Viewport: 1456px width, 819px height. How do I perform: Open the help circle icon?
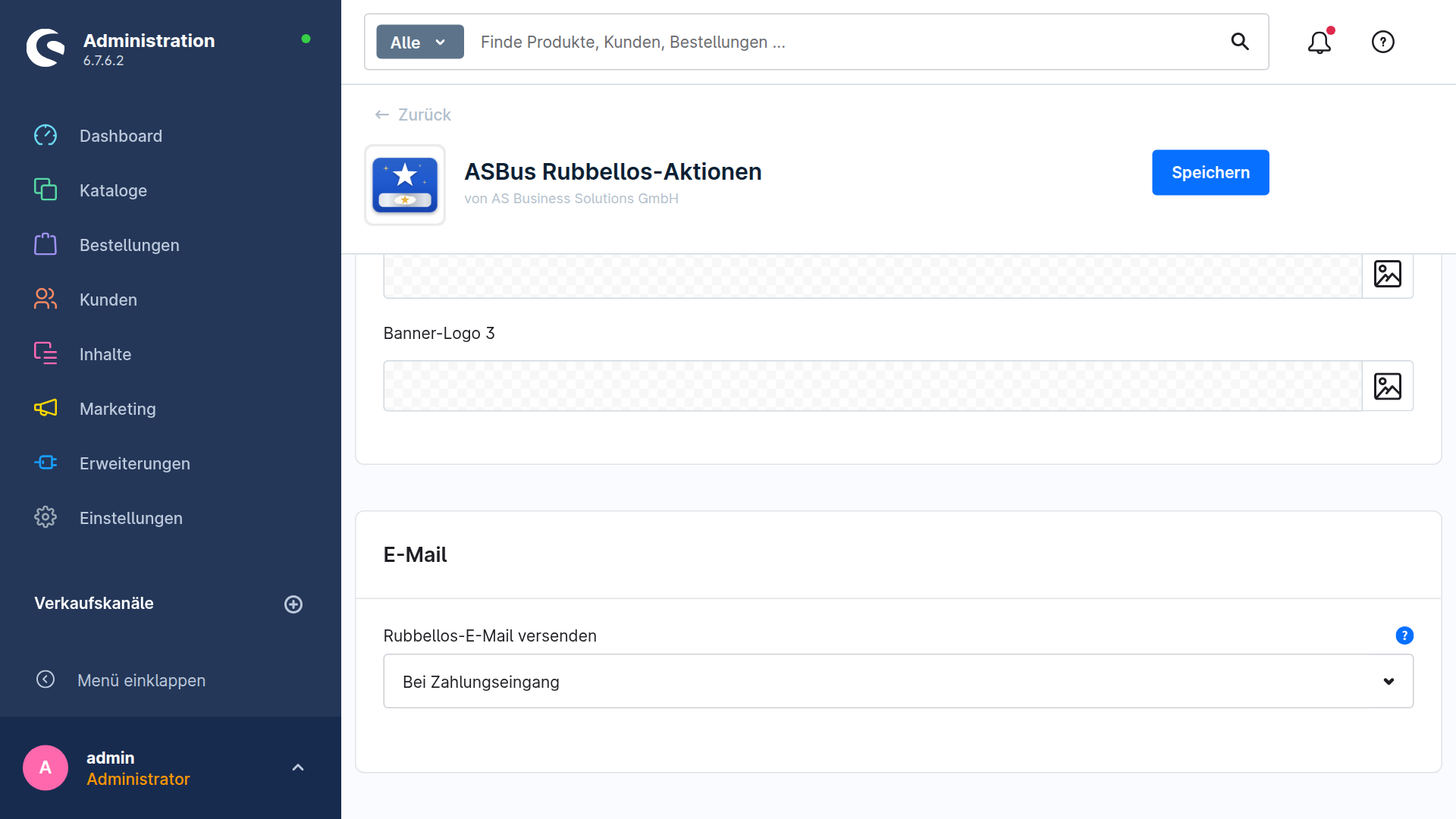[x=1383, y=42]
